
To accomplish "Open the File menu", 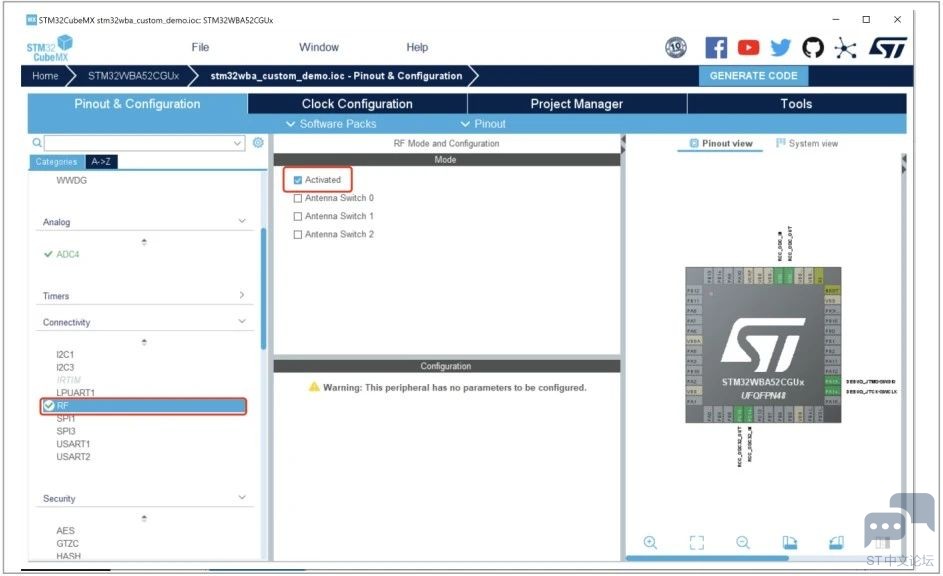I will [200, 47].
